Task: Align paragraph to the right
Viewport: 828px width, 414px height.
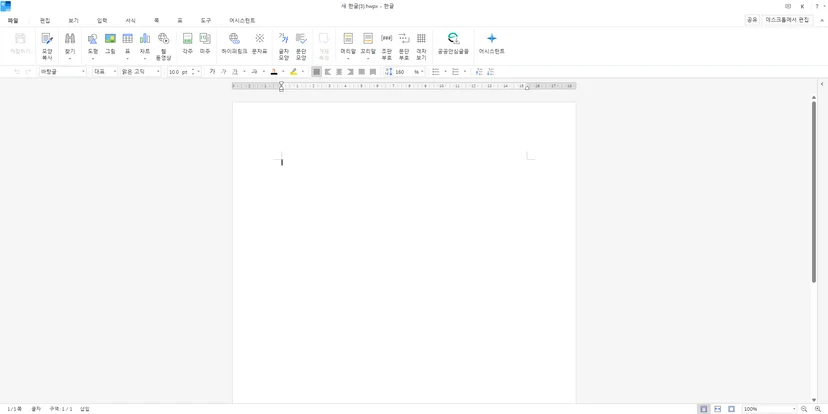Action: pos(350,72)
